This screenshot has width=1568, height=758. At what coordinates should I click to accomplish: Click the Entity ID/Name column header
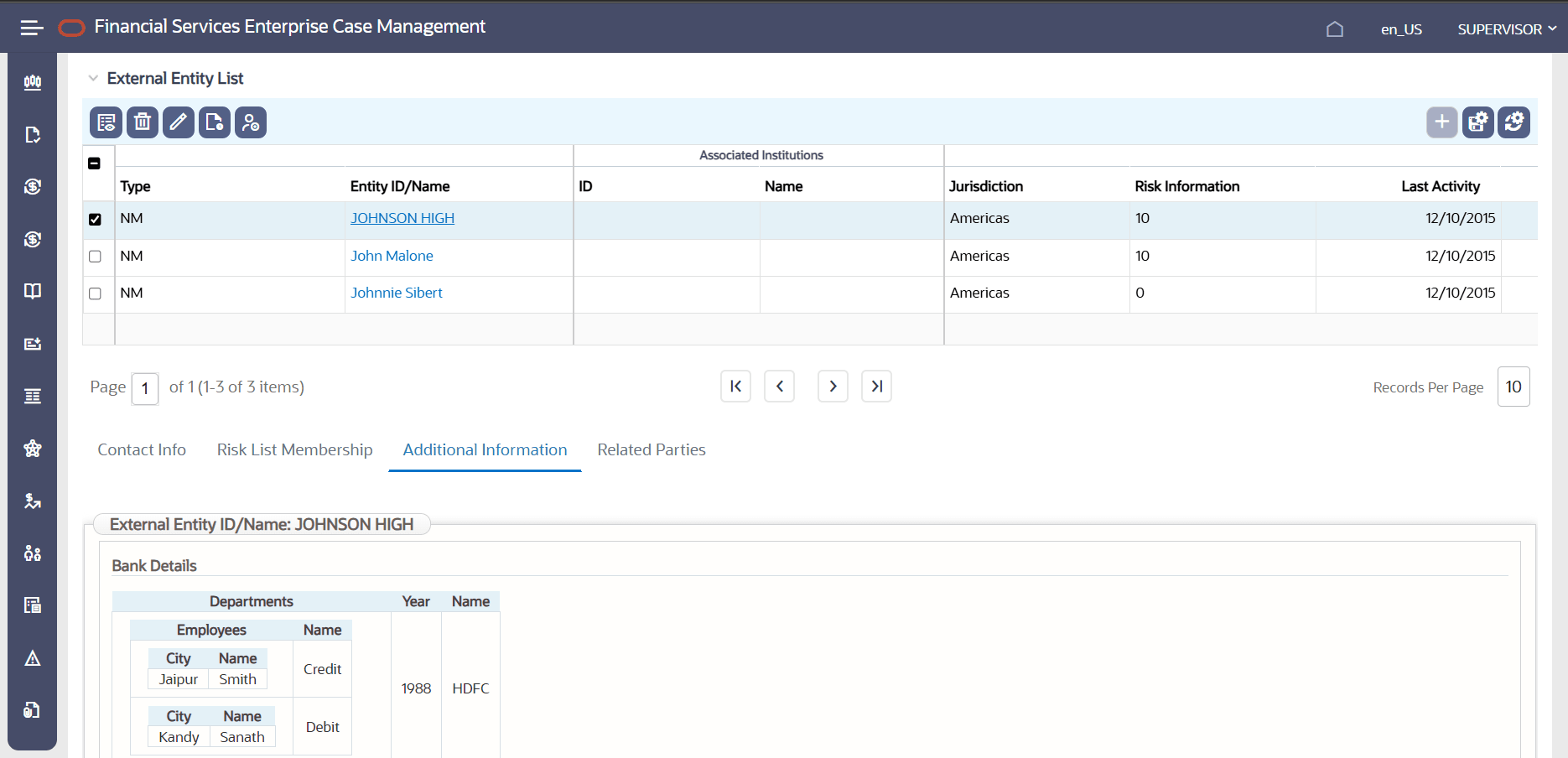400,186
